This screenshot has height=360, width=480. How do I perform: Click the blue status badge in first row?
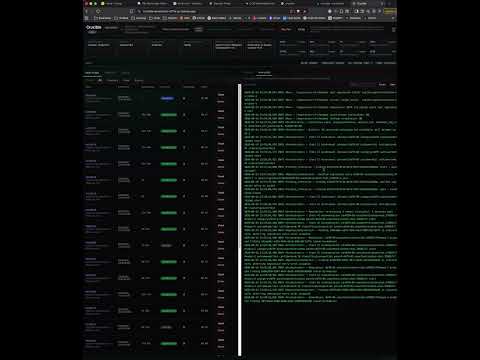pyautogui.click(x=167, y=98)
